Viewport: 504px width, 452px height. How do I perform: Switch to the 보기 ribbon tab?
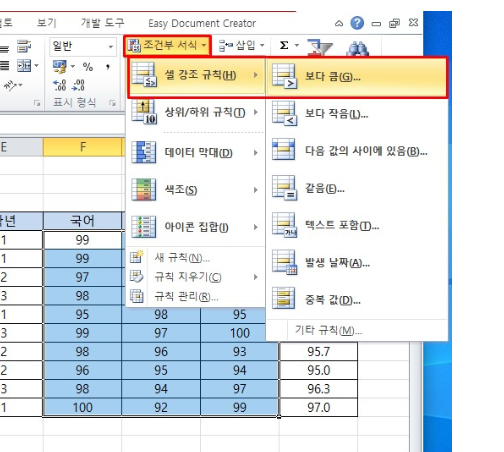tap(47, 23)
